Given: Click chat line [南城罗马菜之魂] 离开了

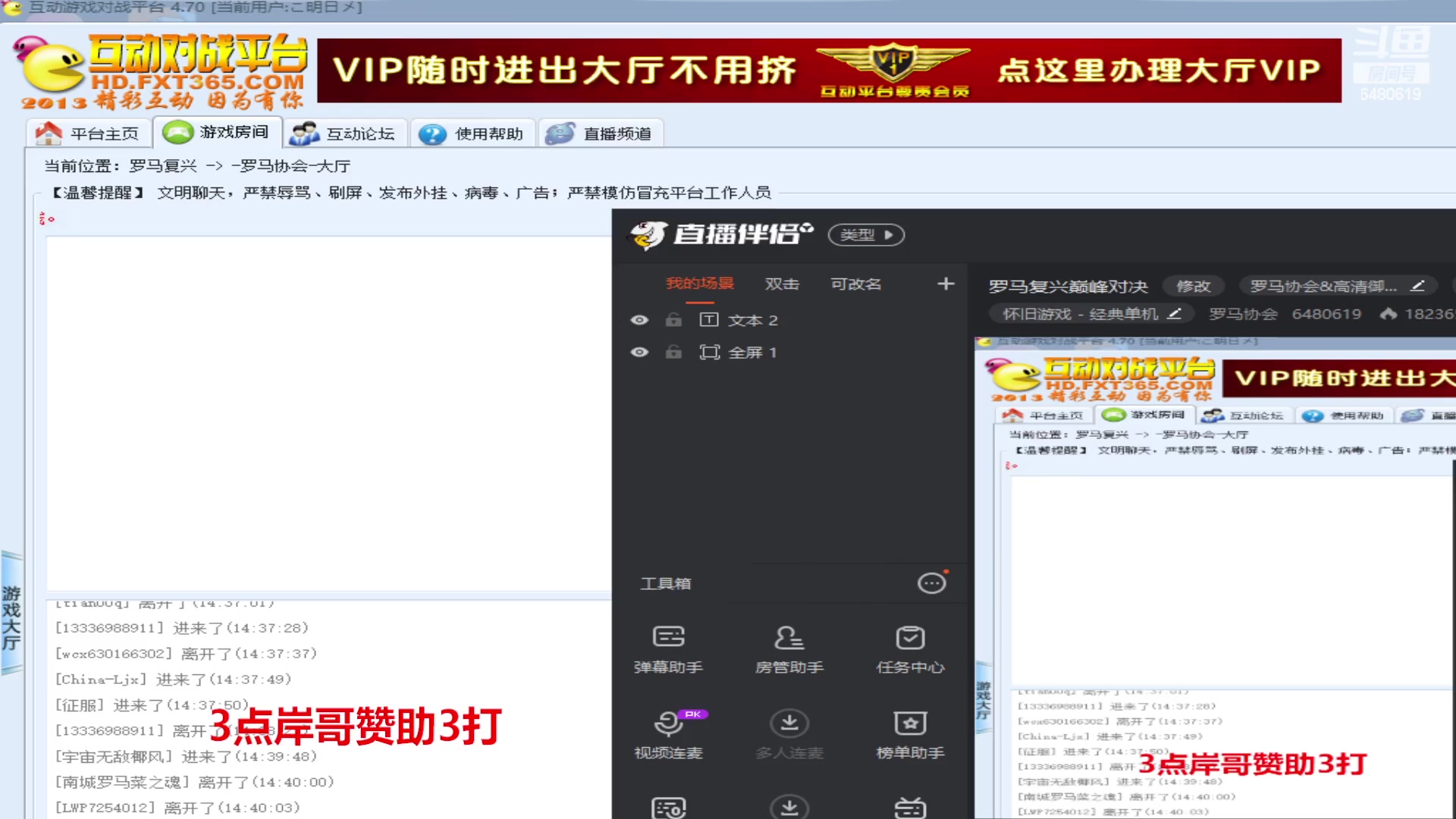Looking at the screenshot, I should [194, 782].
